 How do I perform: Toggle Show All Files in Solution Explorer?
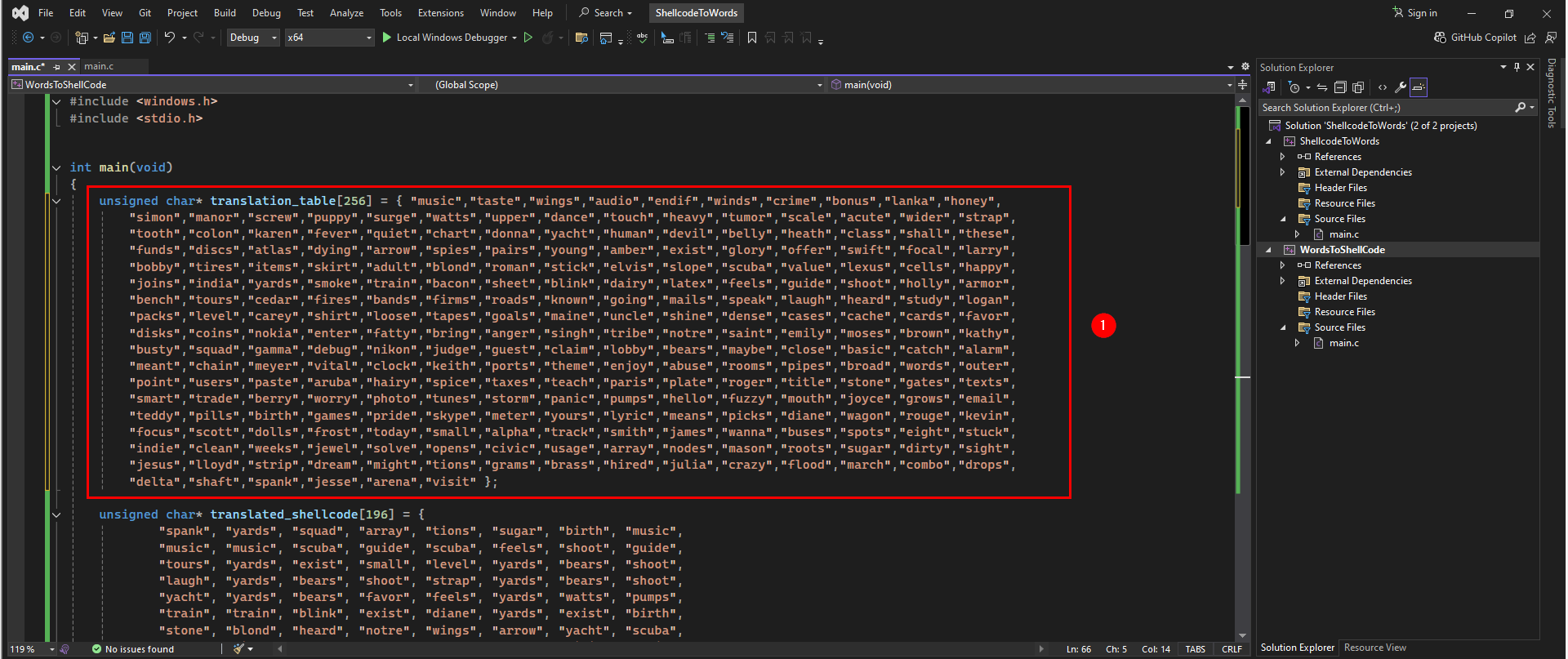pos(1358,87)
